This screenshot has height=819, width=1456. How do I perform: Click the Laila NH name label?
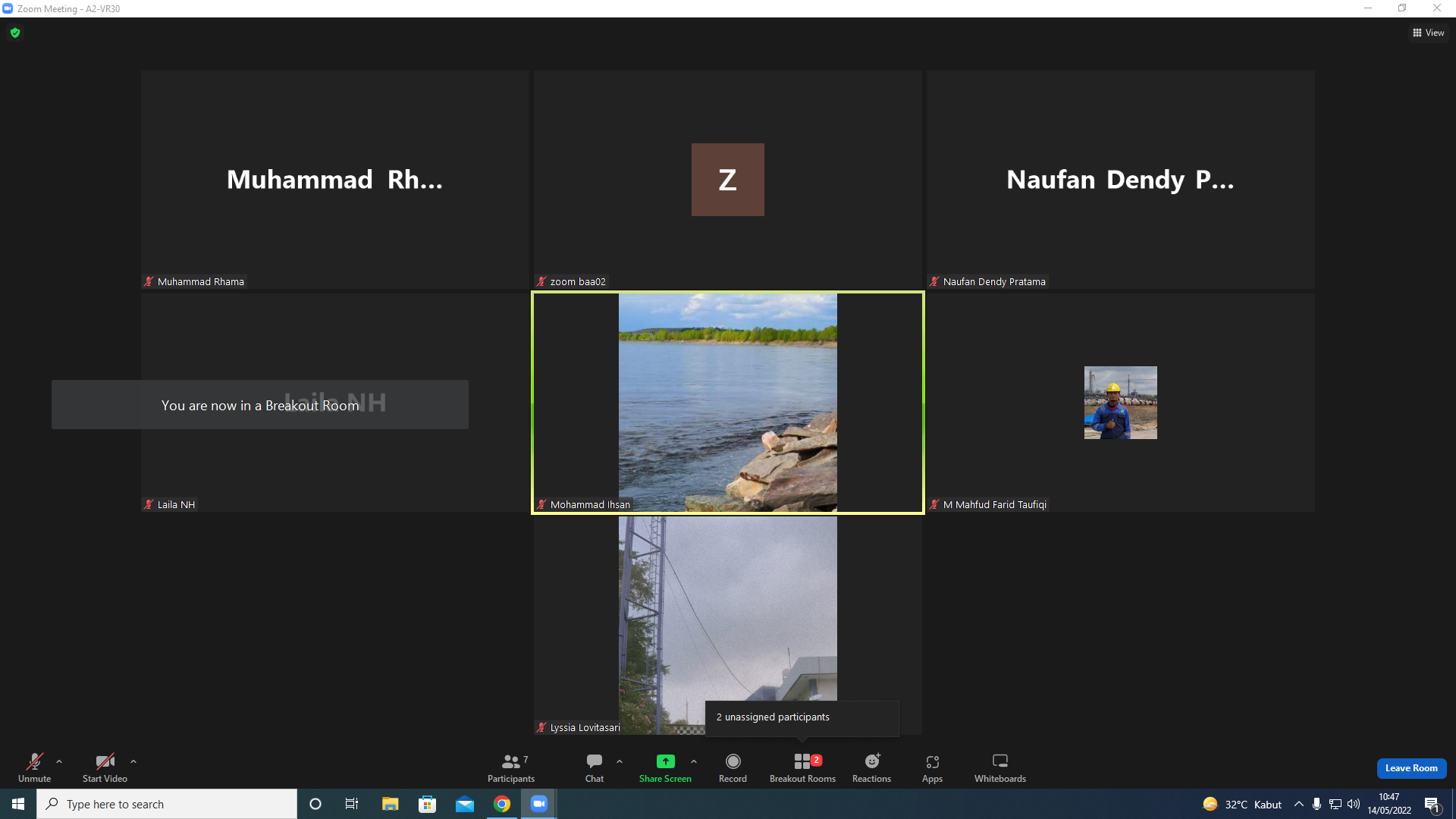(176, 504)
